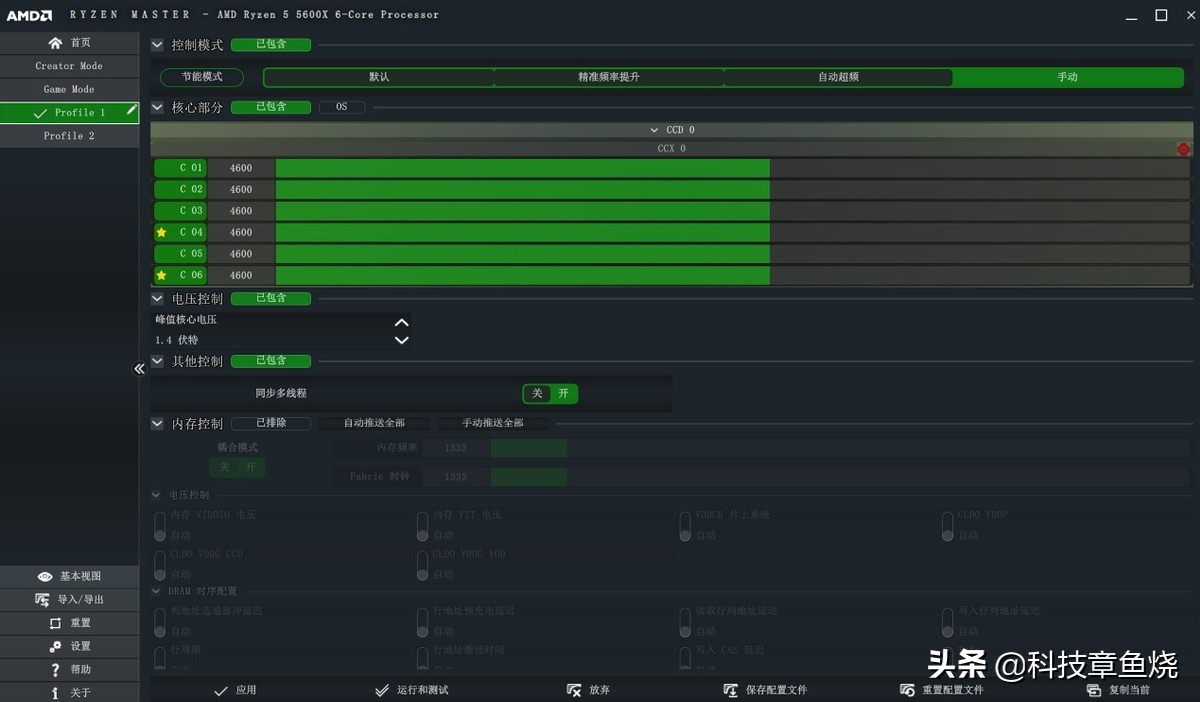
Task: Open 导入/导出 import/export
Action: coord(69,599)
